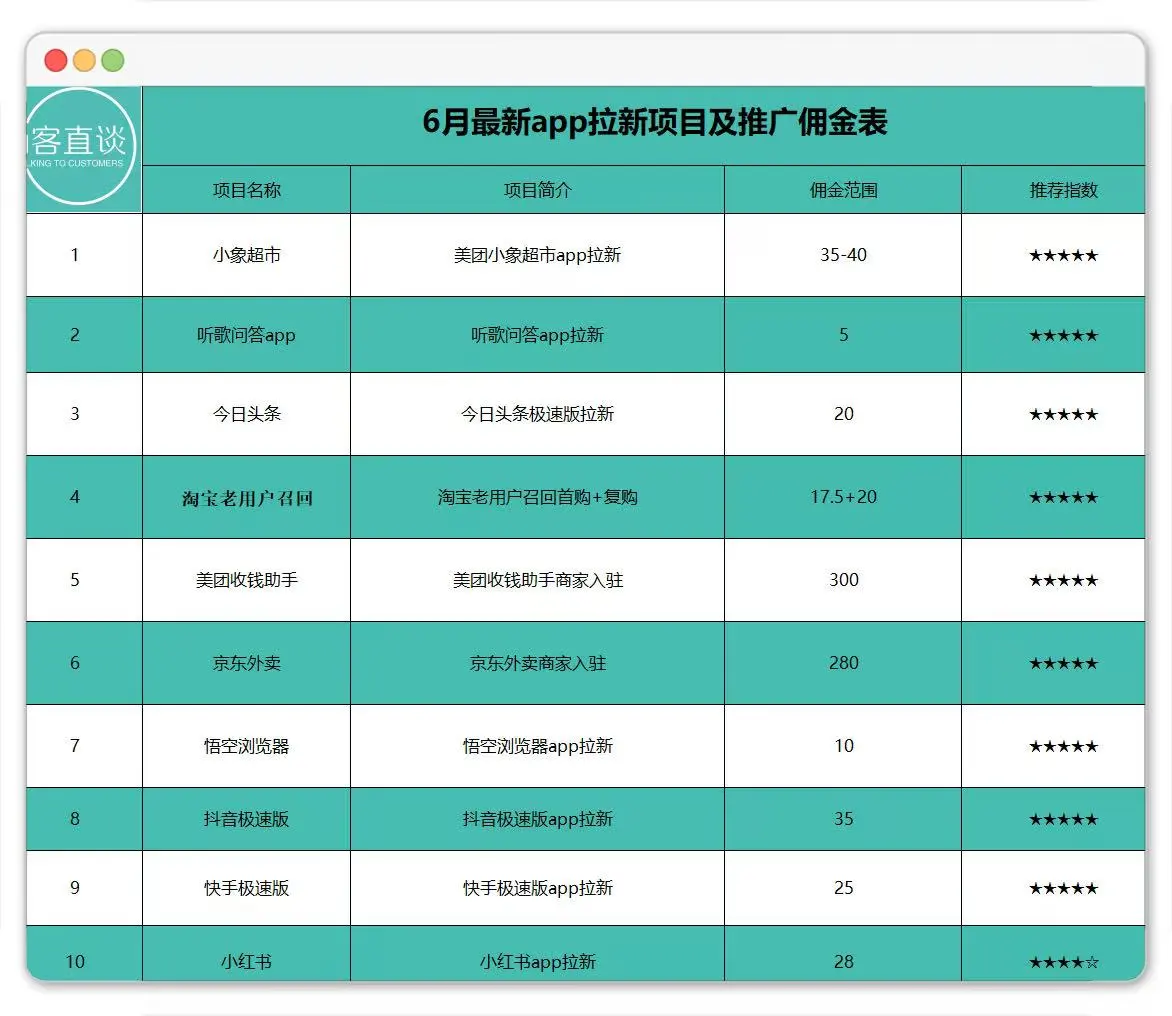Viewport: 1172px width, 1016px height.
Task: Click the commission value 25 cell
Action: (843, 888)
